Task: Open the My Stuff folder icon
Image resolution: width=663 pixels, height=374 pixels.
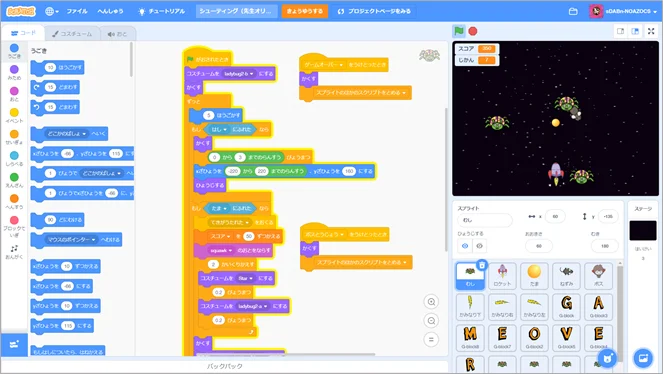Action: pyautogui.click(x=573, y=11)
